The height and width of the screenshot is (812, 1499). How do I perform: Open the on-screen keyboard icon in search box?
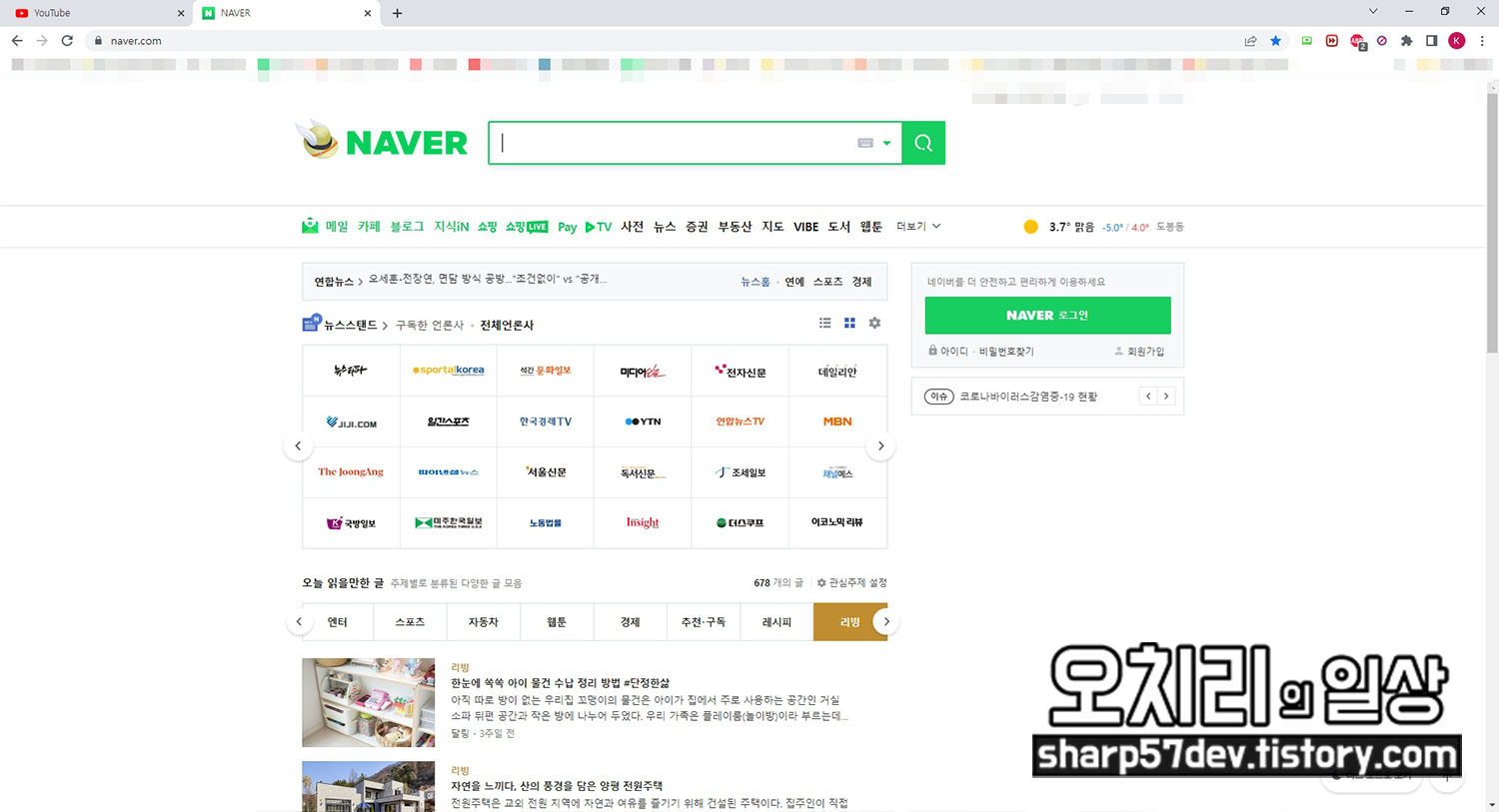point(865,143)
